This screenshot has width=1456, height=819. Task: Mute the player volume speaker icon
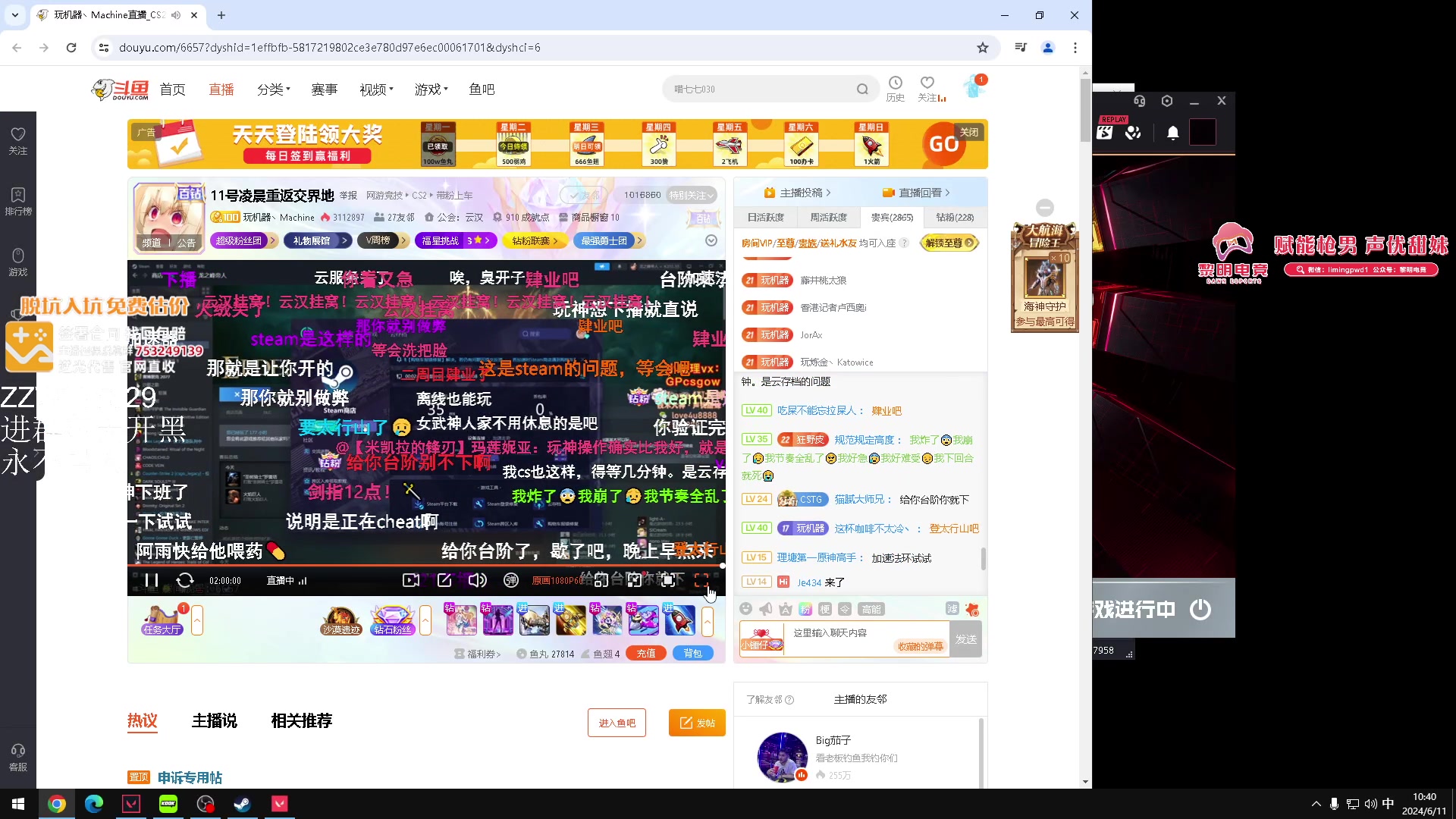(x=478, y=581)
